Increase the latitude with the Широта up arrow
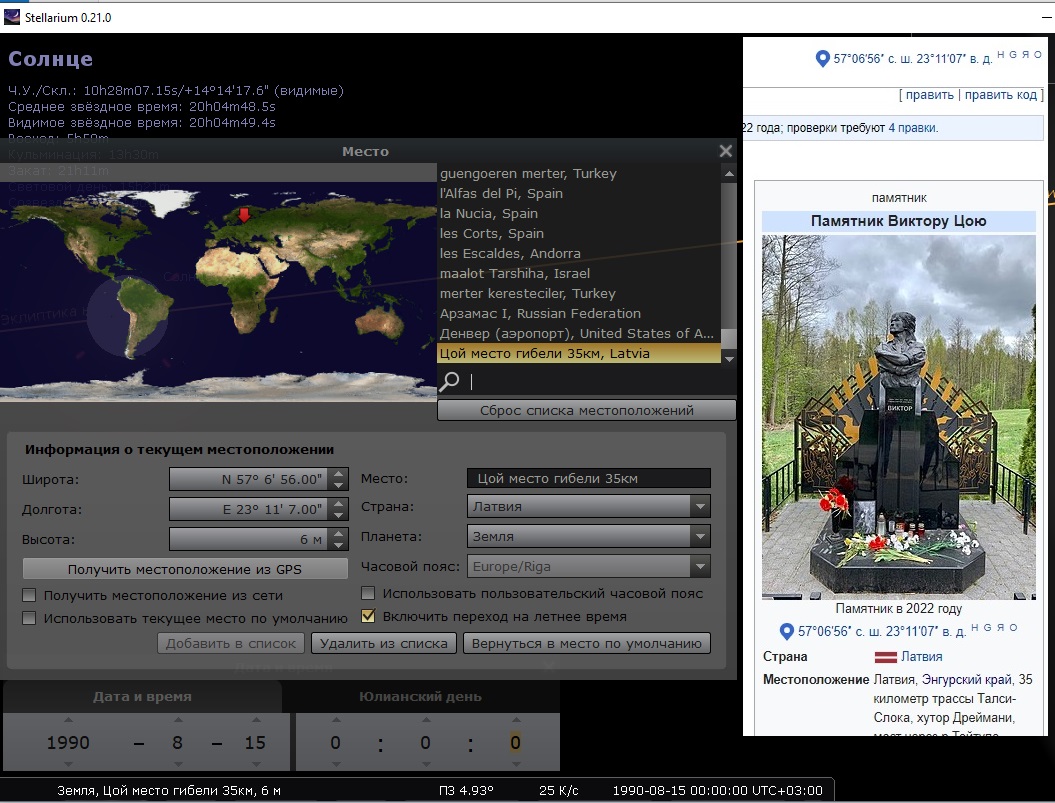 click(338, 473)
